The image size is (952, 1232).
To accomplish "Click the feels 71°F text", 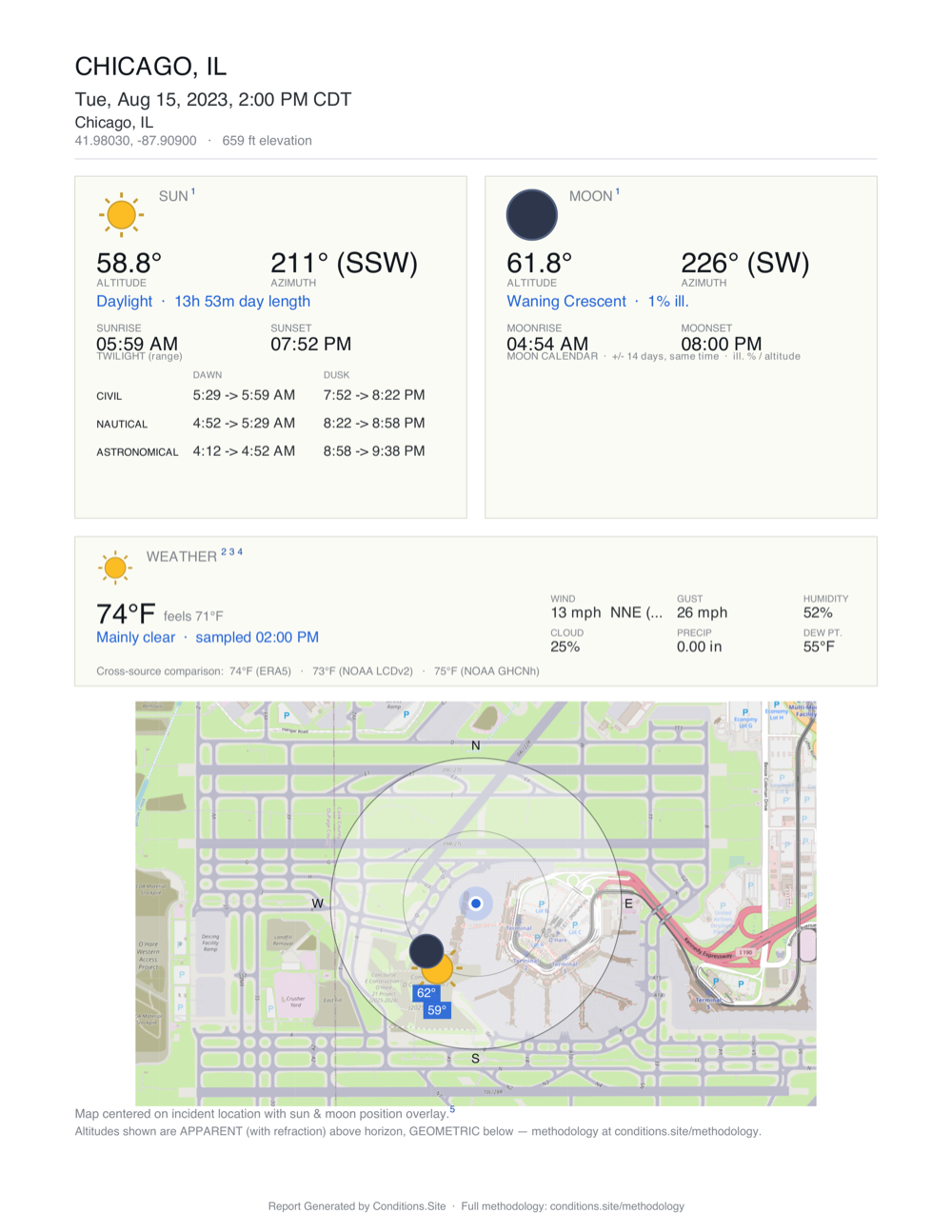I will pos(193,616).
